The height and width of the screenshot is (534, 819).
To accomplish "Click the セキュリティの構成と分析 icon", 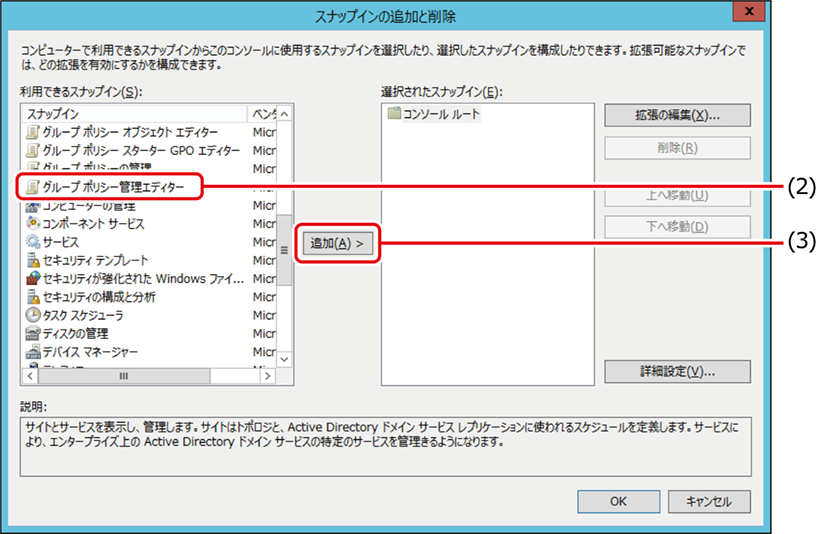I will coord(33,296).
